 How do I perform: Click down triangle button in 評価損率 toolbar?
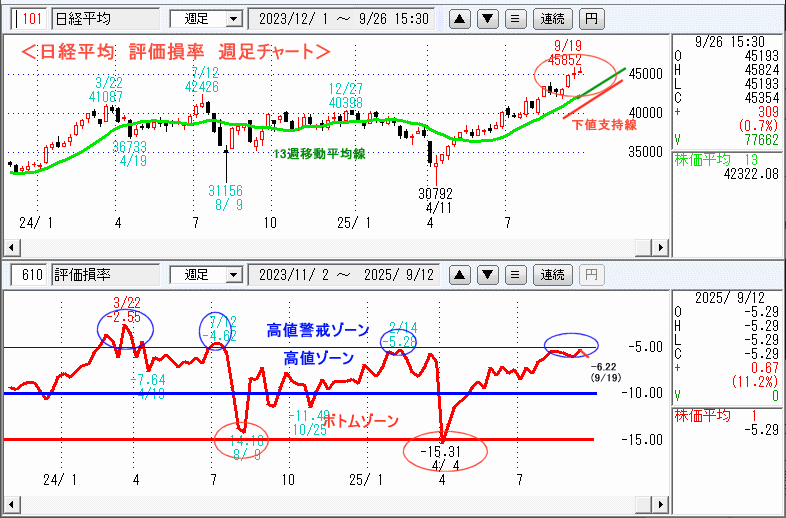[x=486, y=274]
